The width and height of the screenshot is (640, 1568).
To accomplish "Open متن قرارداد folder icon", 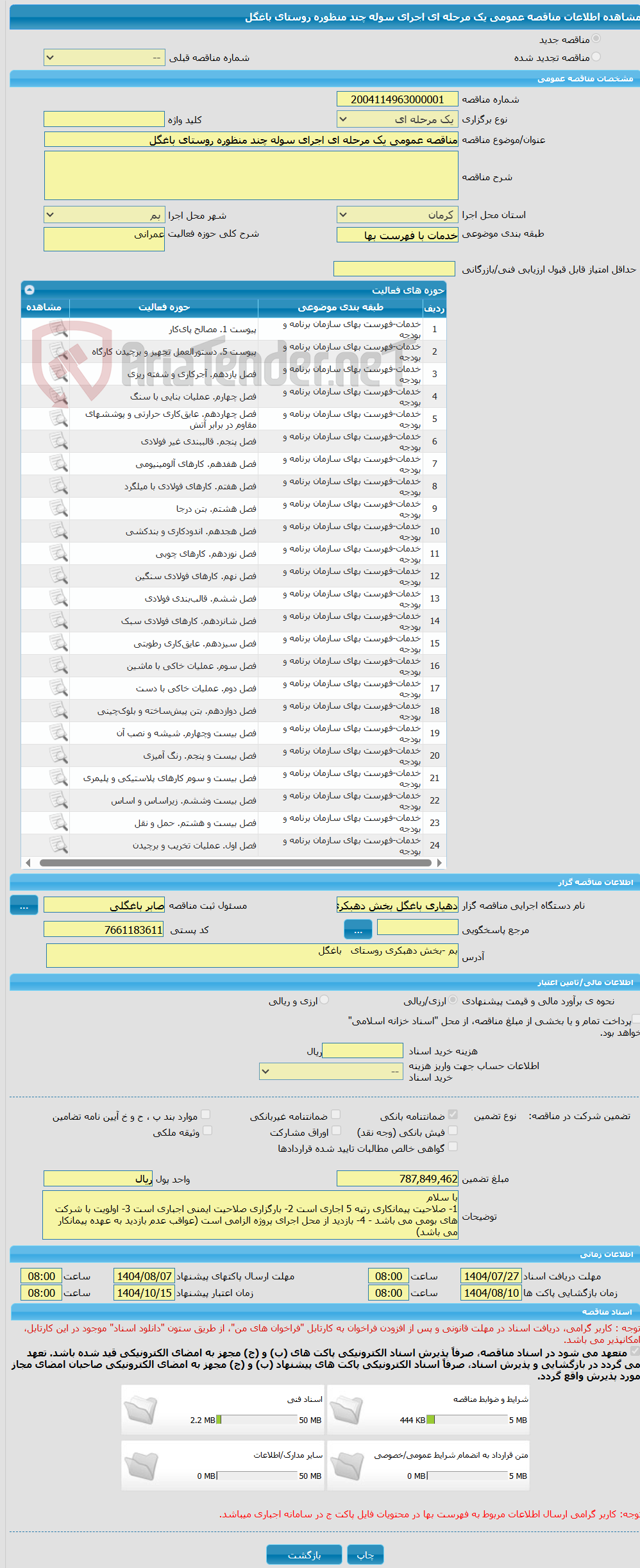I will [347, 1466].
